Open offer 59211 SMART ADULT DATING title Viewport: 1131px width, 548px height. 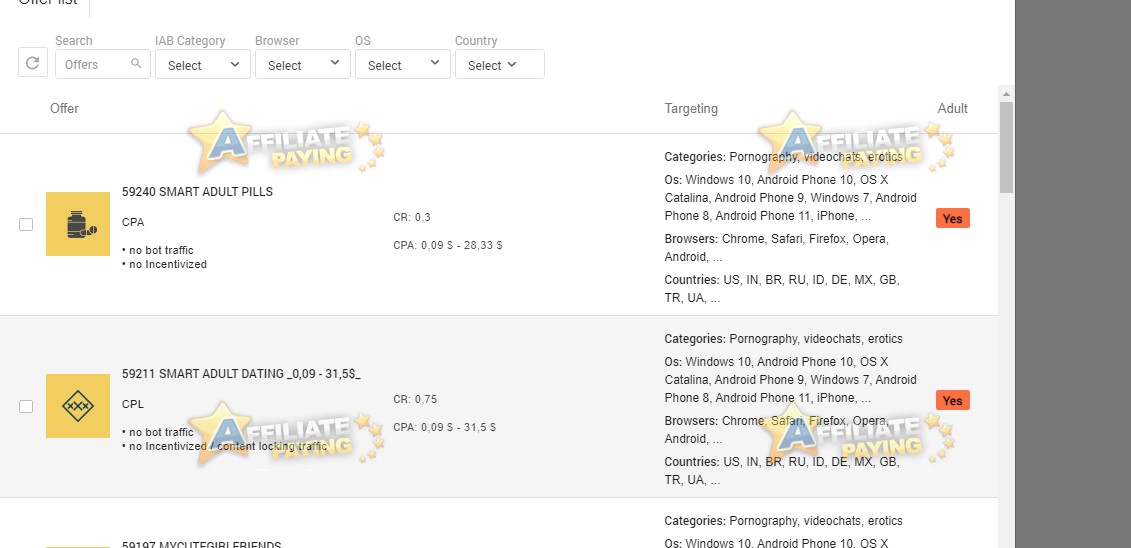click(241, 374)
